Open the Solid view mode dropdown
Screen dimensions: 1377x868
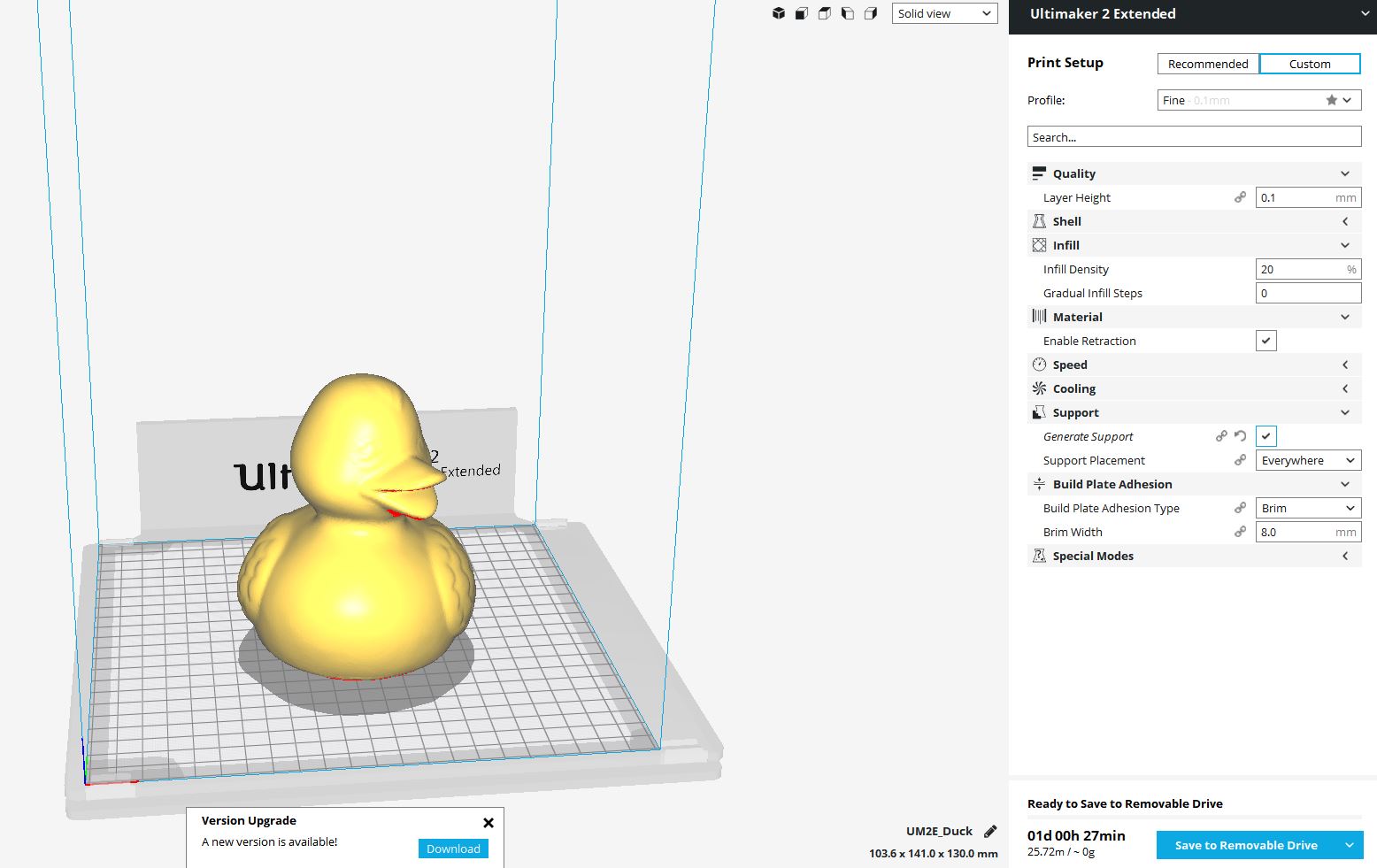[x=944, y=13]
